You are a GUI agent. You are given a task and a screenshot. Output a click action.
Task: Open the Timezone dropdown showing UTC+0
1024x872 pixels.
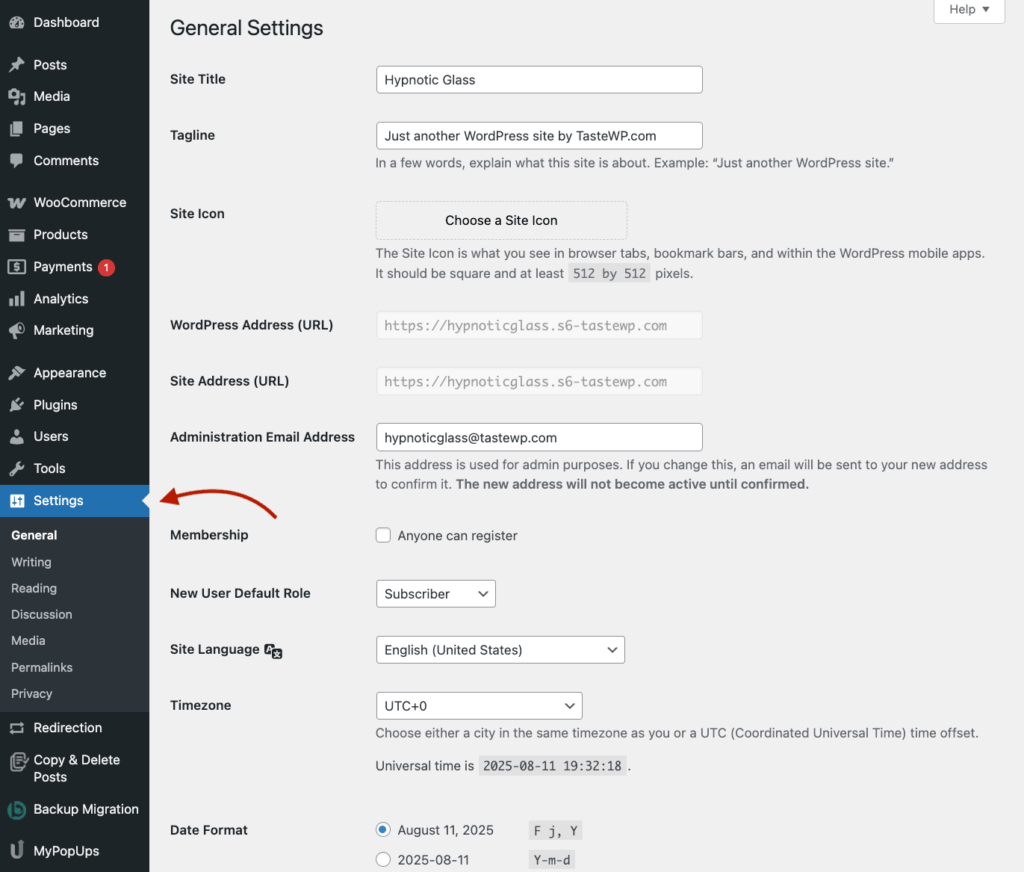click(478, 705)
